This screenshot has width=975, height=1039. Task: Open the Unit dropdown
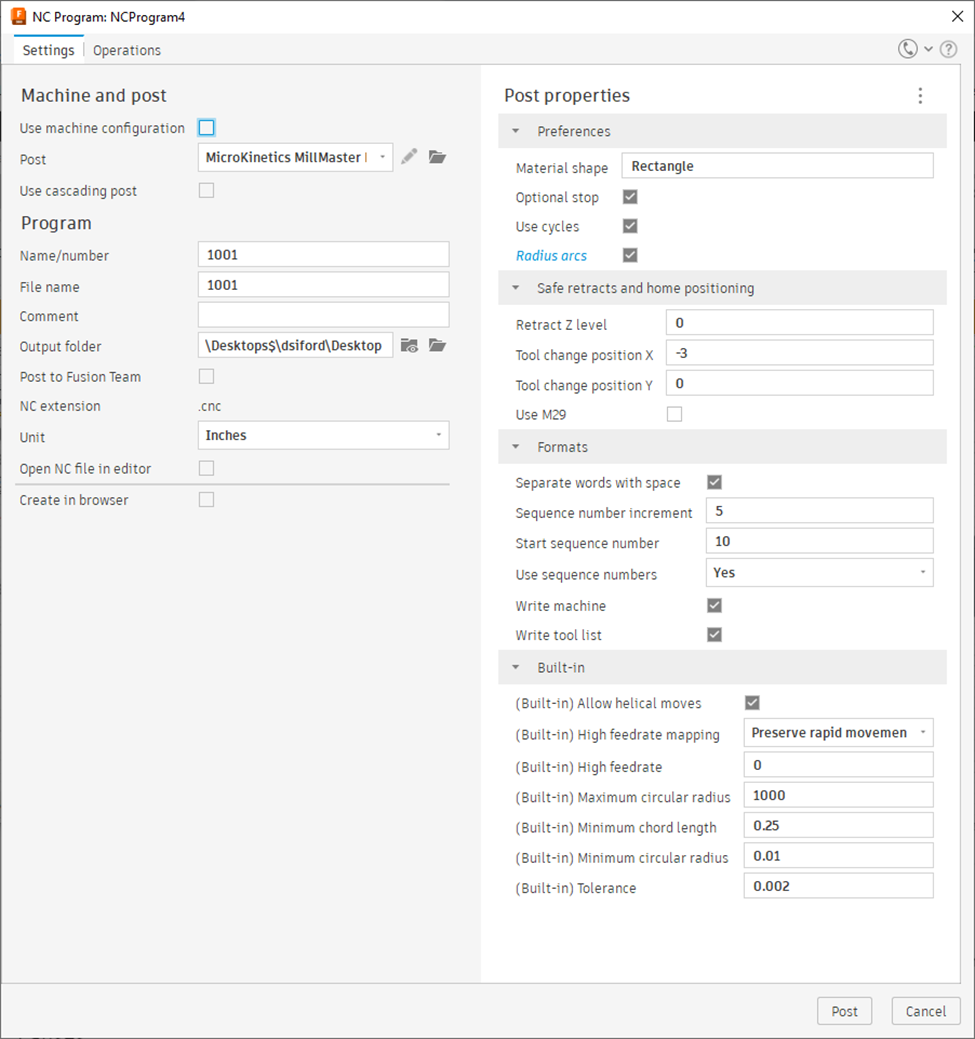(321, 435)
